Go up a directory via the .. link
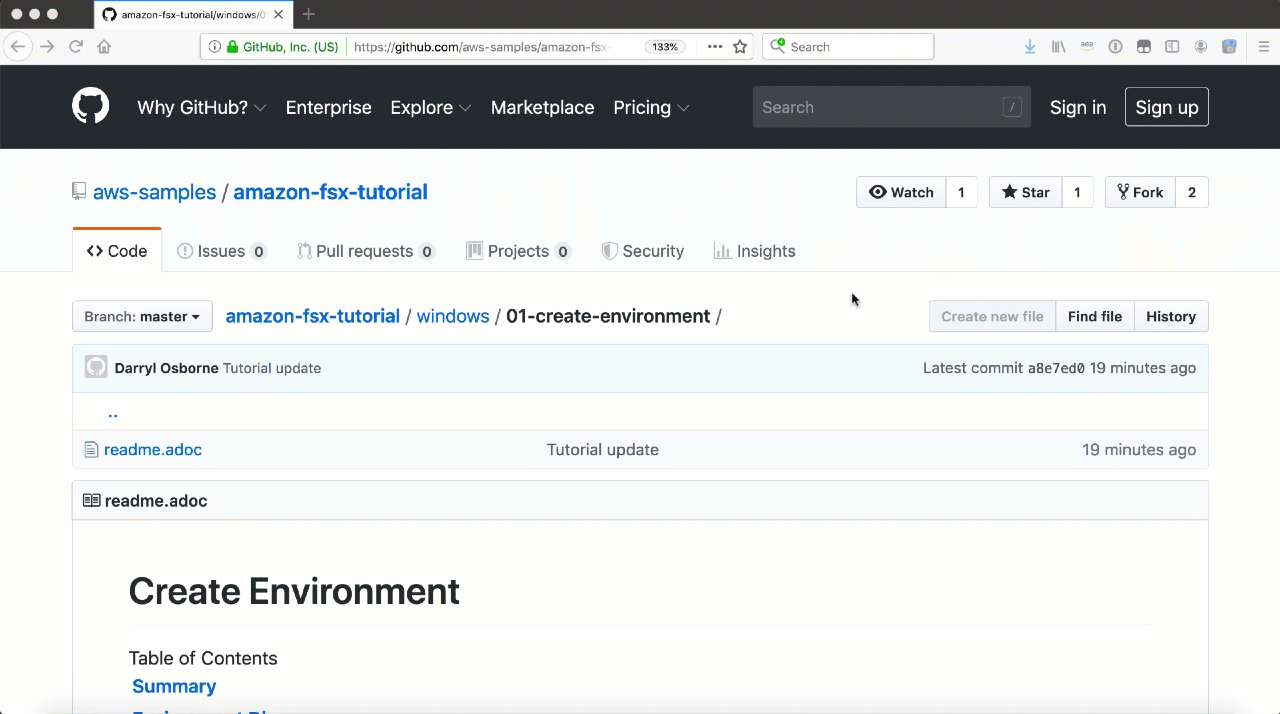This screenshot has height=714, width=1280. click(x=113, y=412)
